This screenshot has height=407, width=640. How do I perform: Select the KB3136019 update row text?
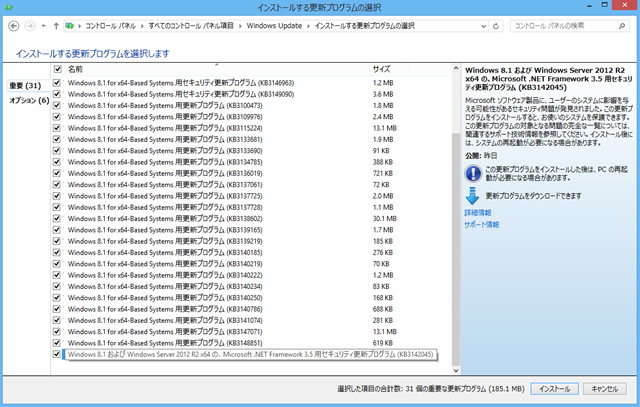pos(165,173)
